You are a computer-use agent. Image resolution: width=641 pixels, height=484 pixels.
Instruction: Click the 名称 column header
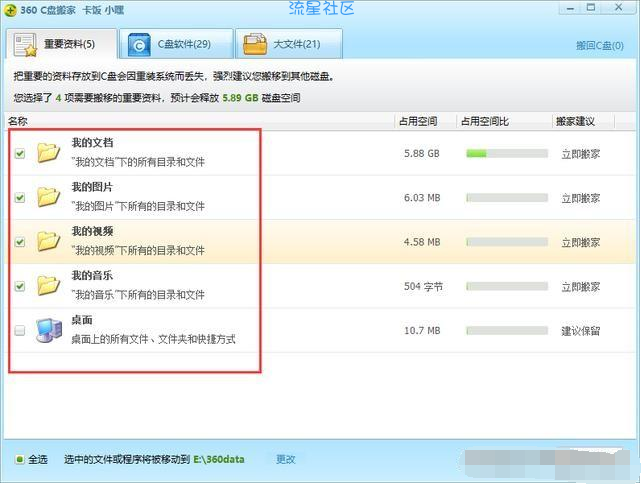(18, 121)
